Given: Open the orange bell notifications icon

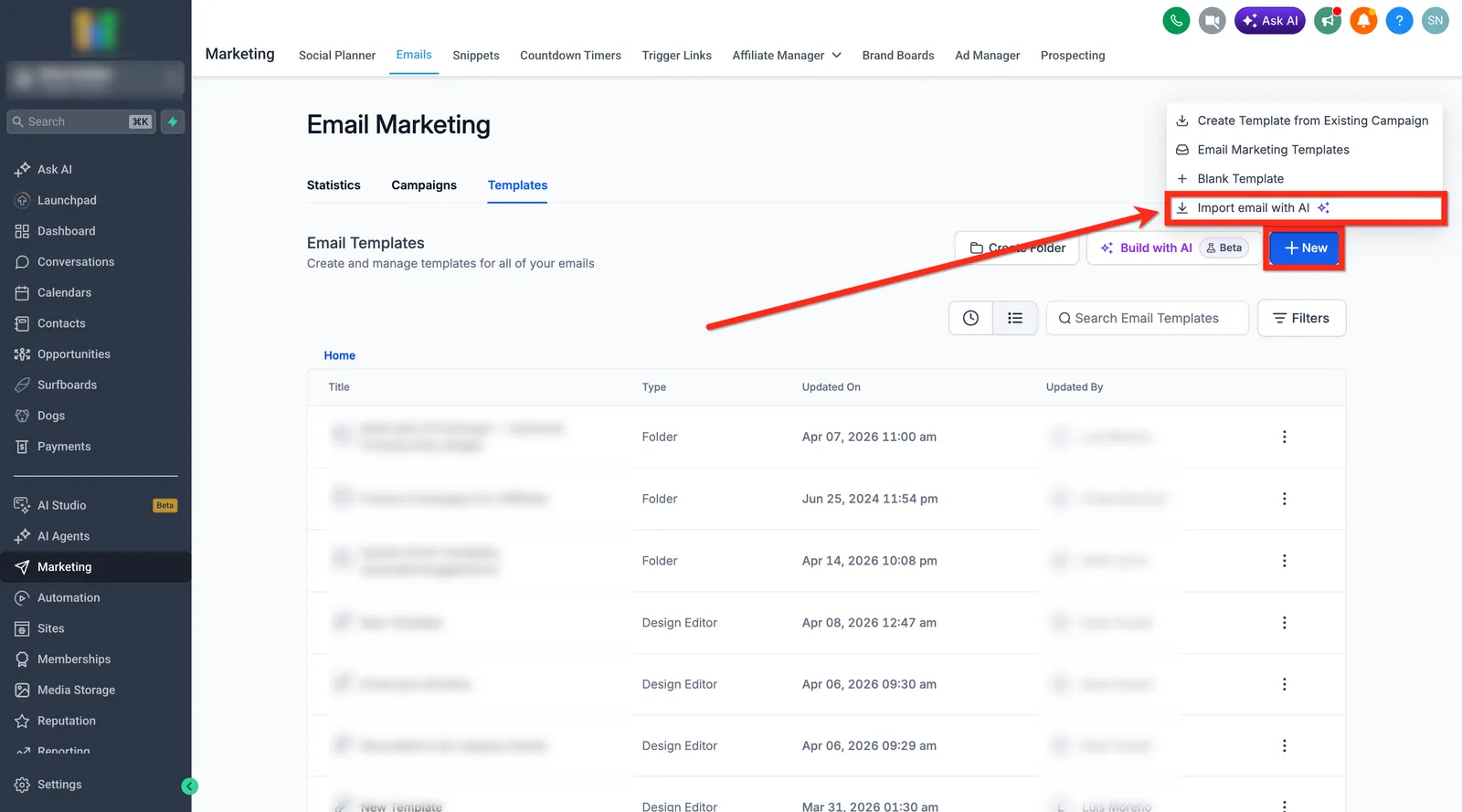Looking at the screenshot, I should (x=1363, y=20).
